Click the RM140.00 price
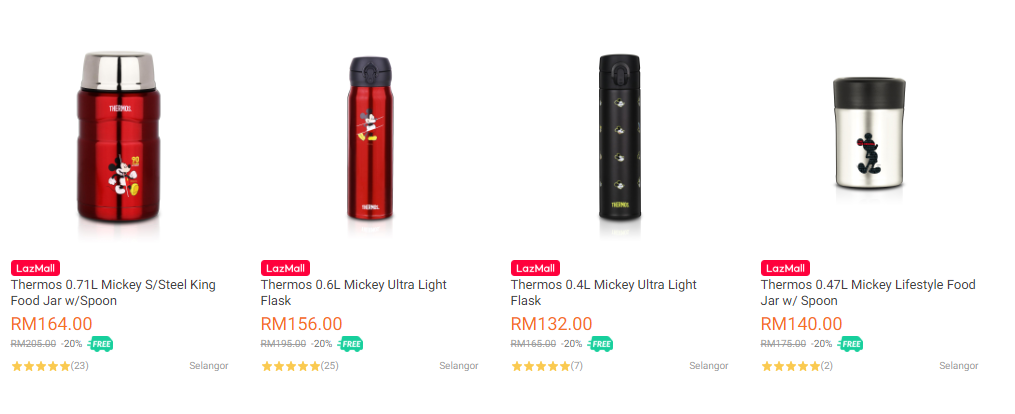 801,324
